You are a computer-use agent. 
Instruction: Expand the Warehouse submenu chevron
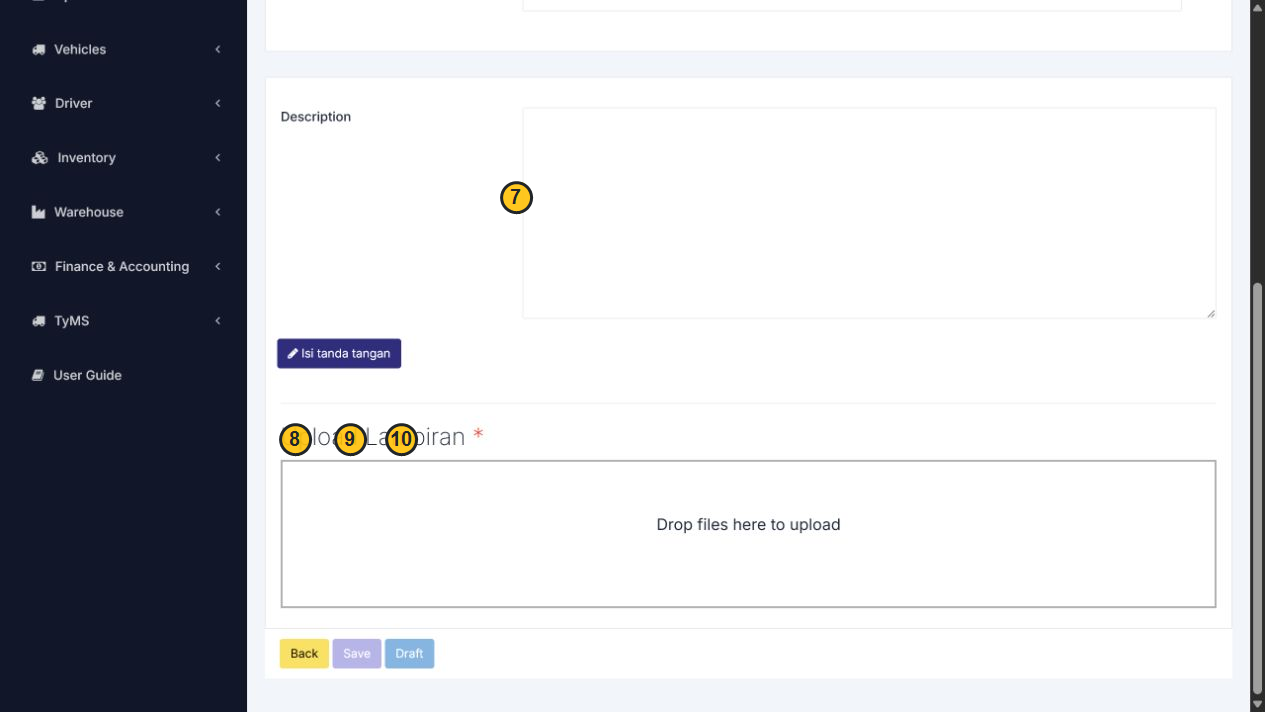(x=217, y=212)
